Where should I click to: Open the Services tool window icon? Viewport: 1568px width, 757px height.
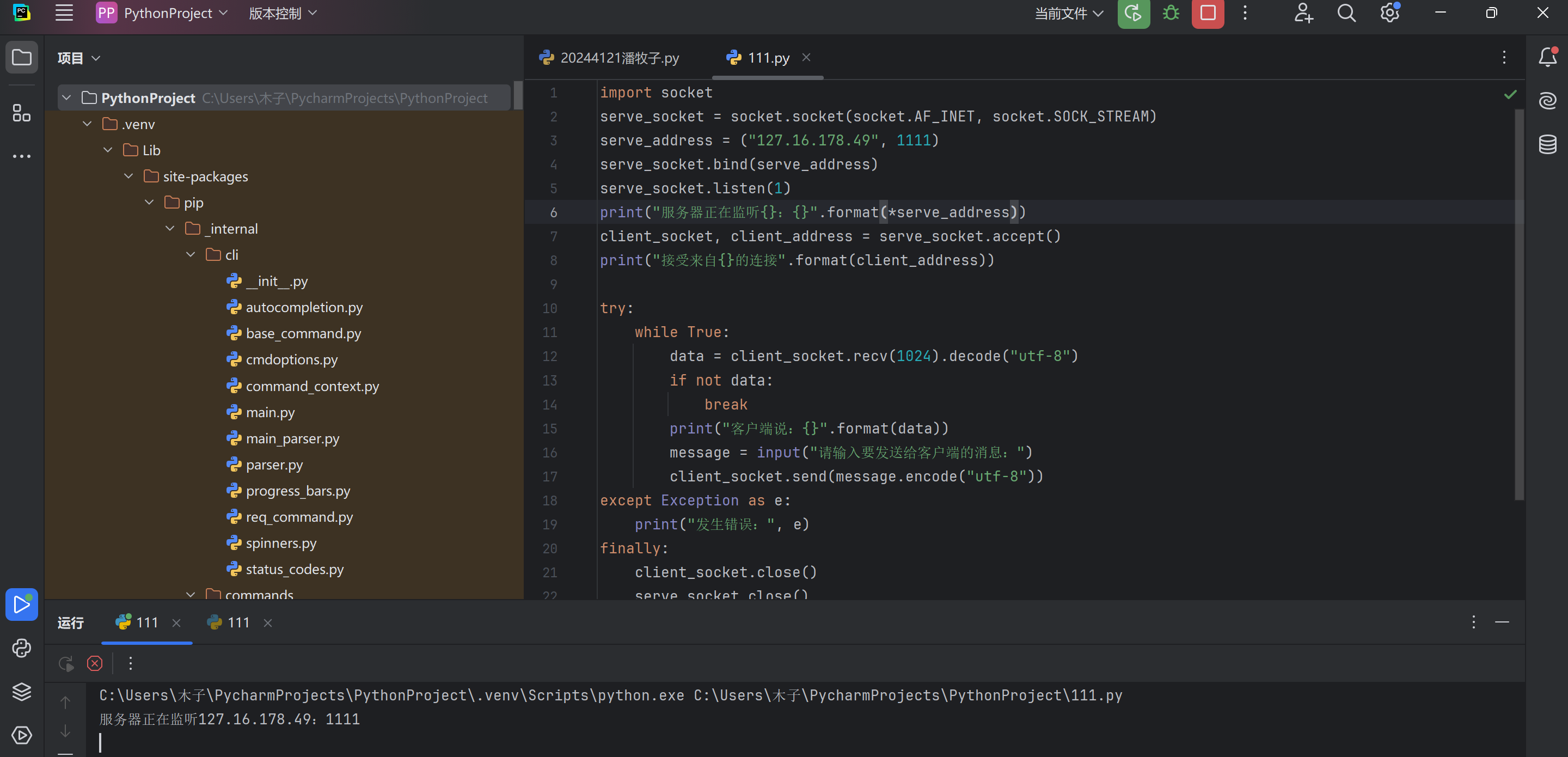coord(21,735)
